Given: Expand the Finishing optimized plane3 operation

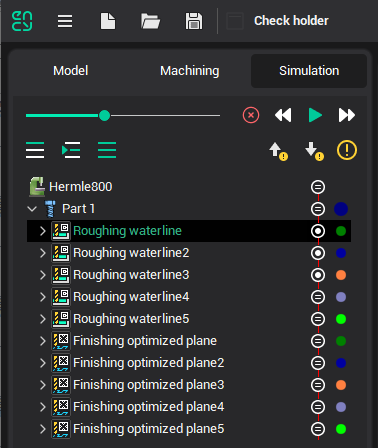Looking at the screenshot, I should pyautogui.click(x=43, y=385).
